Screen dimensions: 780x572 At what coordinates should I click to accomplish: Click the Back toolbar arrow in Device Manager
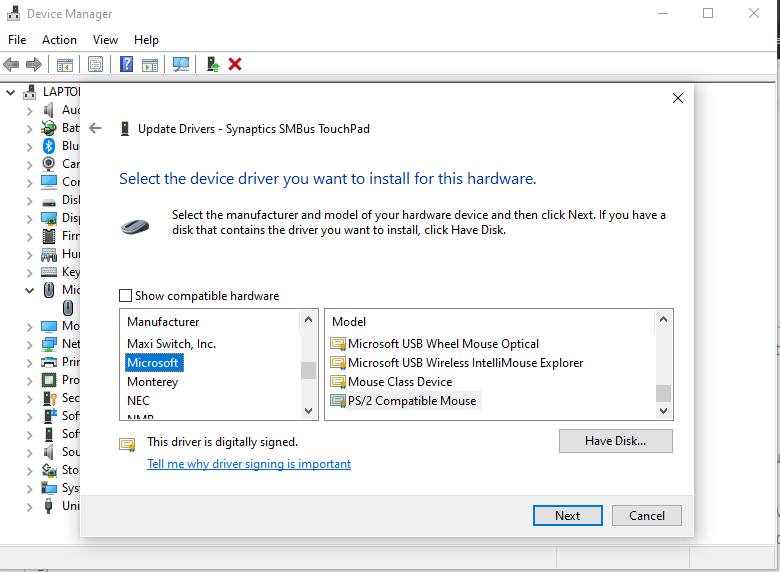11,64
